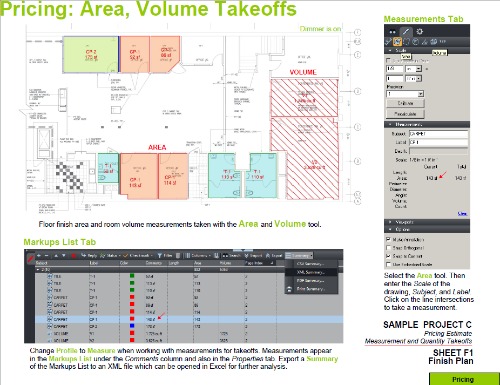The width and height of the screenshot is (500, 385).
Task: Choose XML Summary from the Summary menu
Action: [x=310, y=272]
